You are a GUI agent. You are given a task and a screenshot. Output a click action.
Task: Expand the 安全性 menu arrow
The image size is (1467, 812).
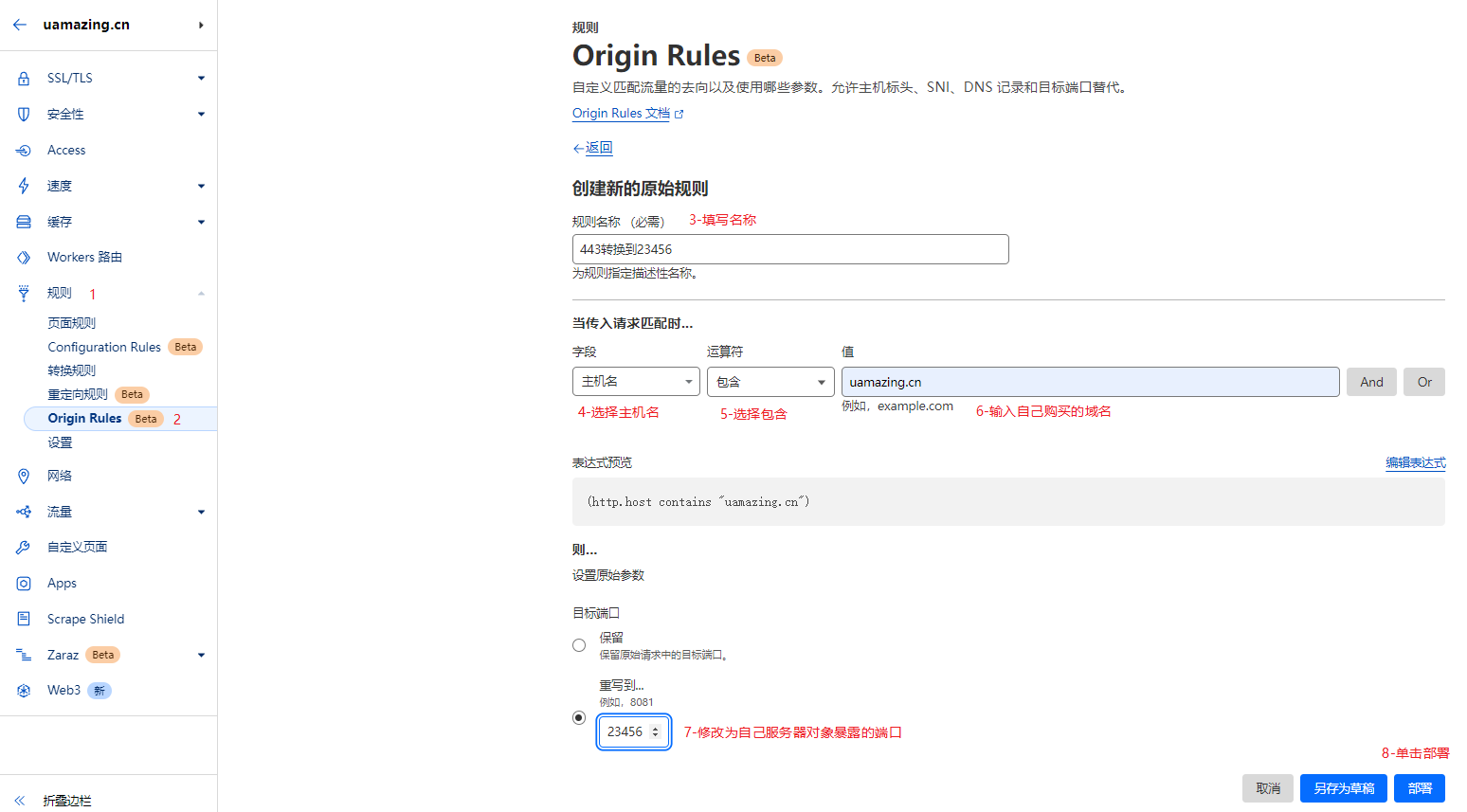(x=201, y=114)
